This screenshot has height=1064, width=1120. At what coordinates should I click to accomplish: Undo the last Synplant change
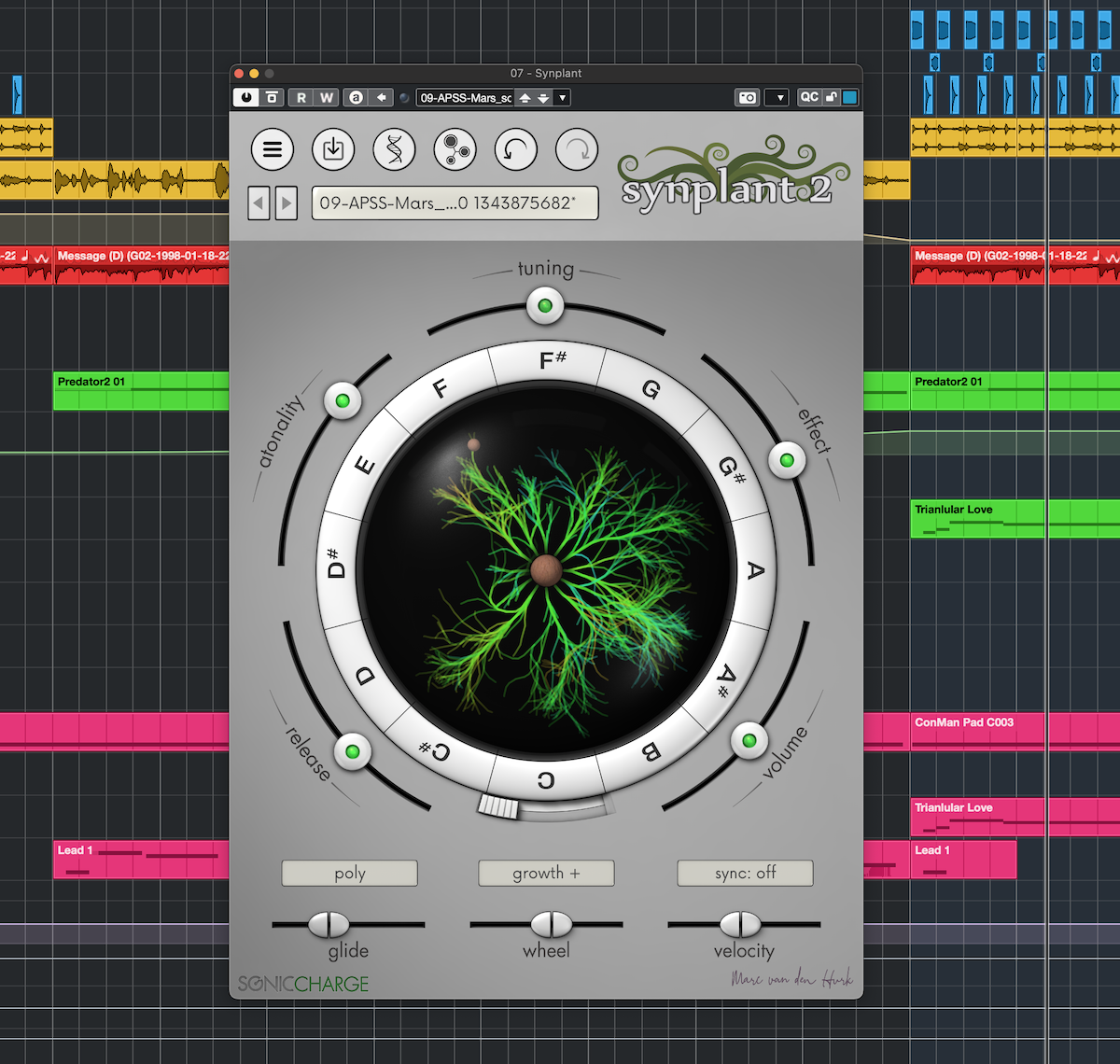[515, 150]
